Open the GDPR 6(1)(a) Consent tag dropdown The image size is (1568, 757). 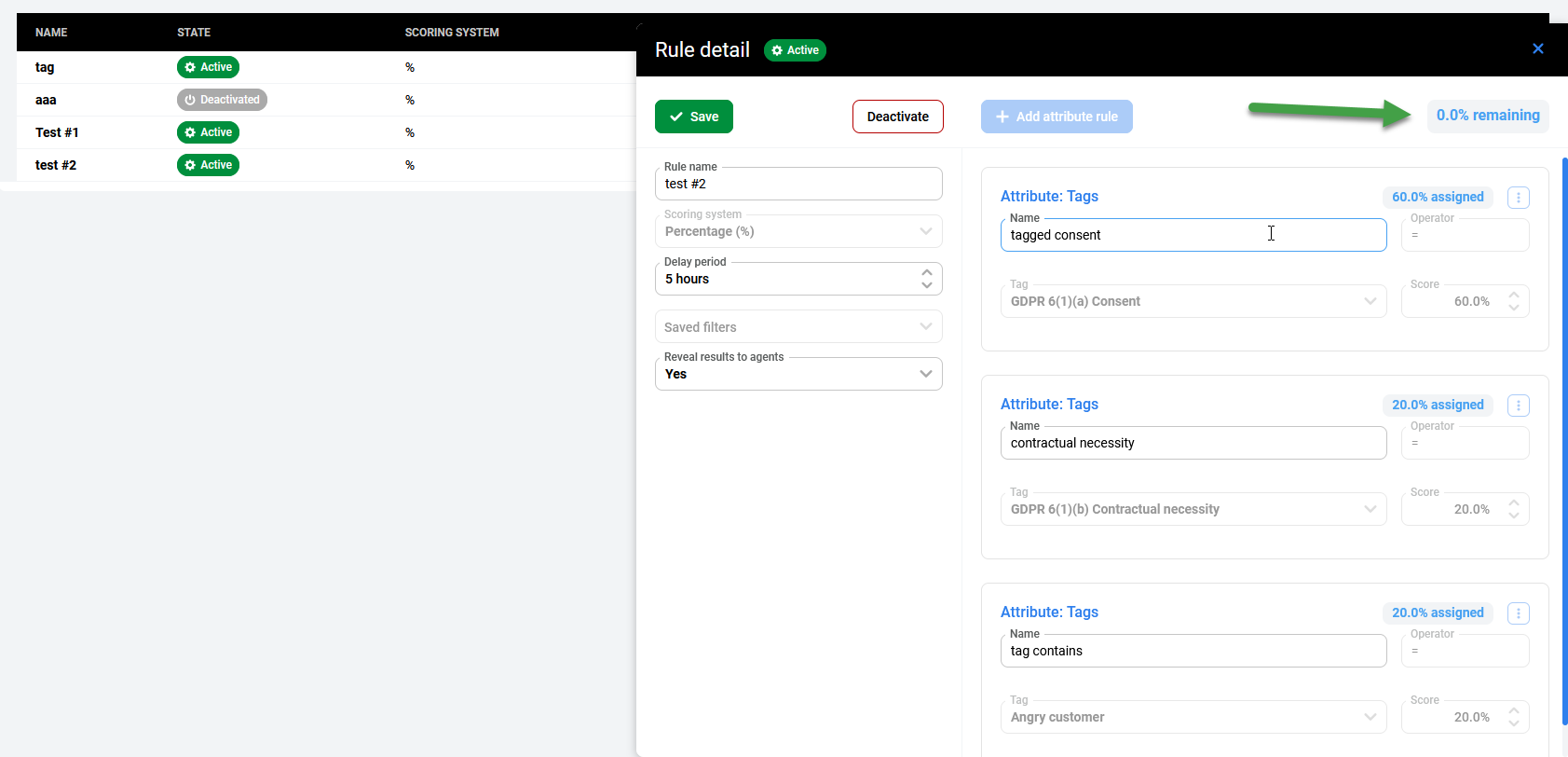tap(1193, 301)
